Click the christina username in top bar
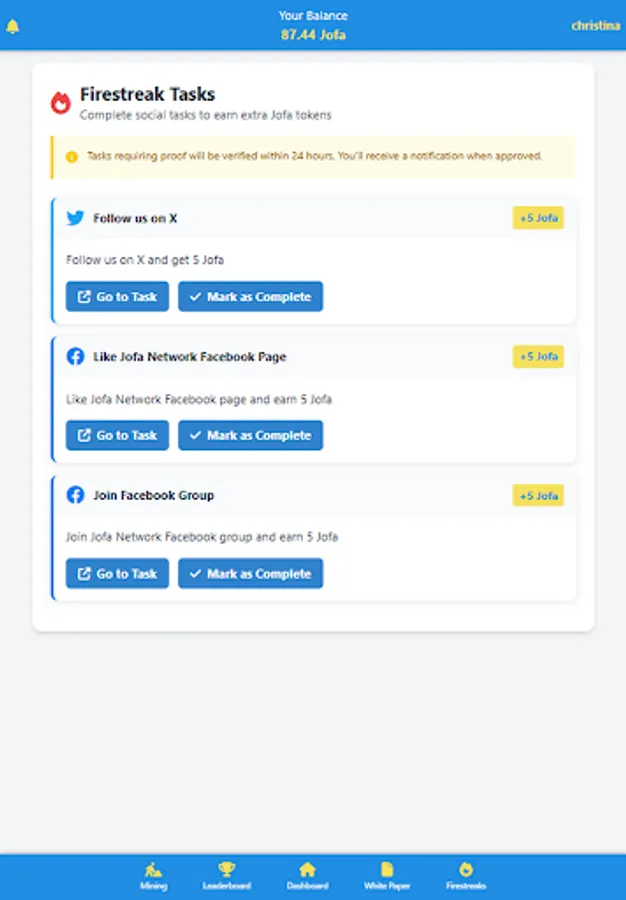 [x=595, y=25]
